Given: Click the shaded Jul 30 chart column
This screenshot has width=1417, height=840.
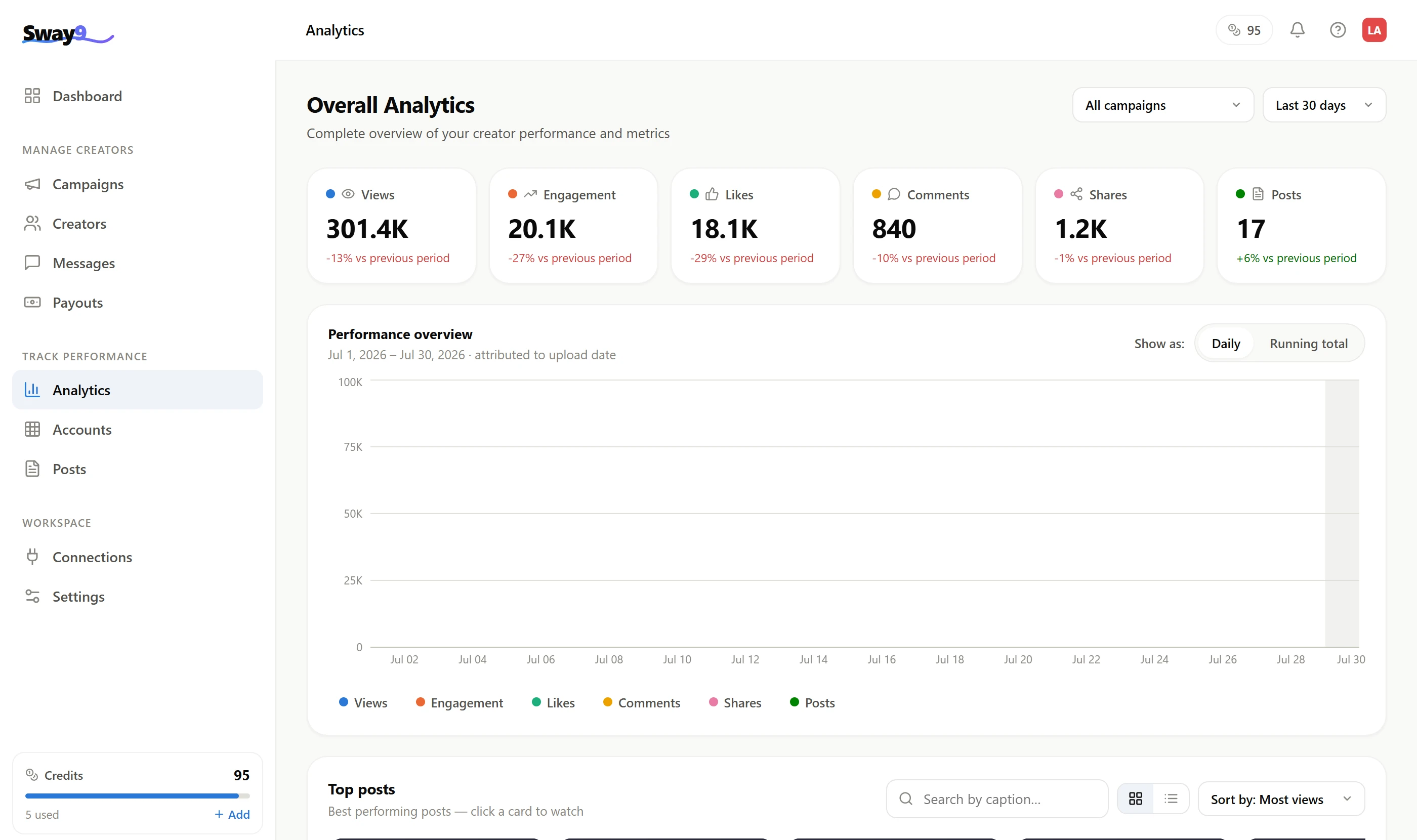Looking at the screenshot, I should 1342,514.
